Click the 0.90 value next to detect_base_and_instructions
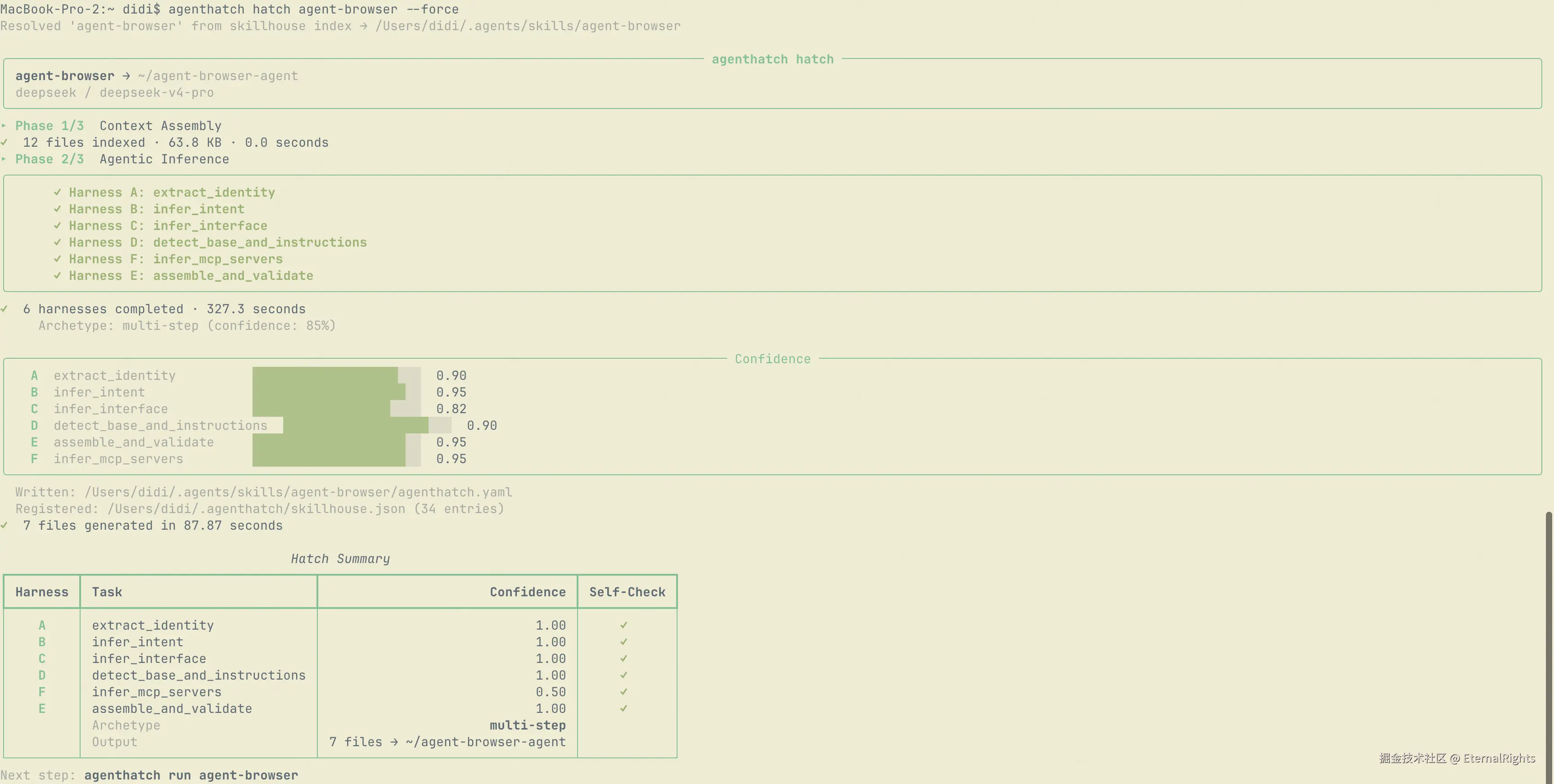1554x784 pixels. (x=482, y=426)
